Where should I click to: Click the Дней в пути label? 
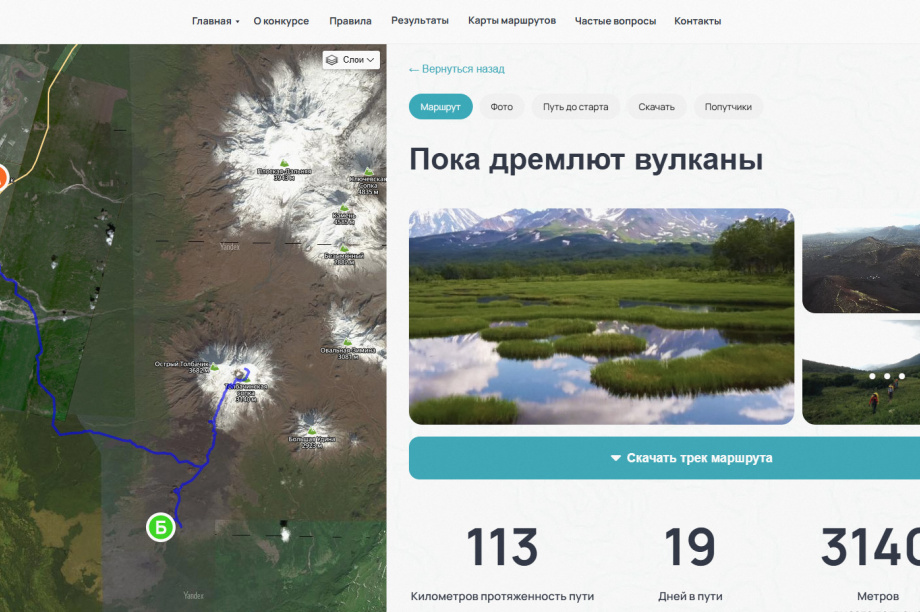tap(690, 596)
